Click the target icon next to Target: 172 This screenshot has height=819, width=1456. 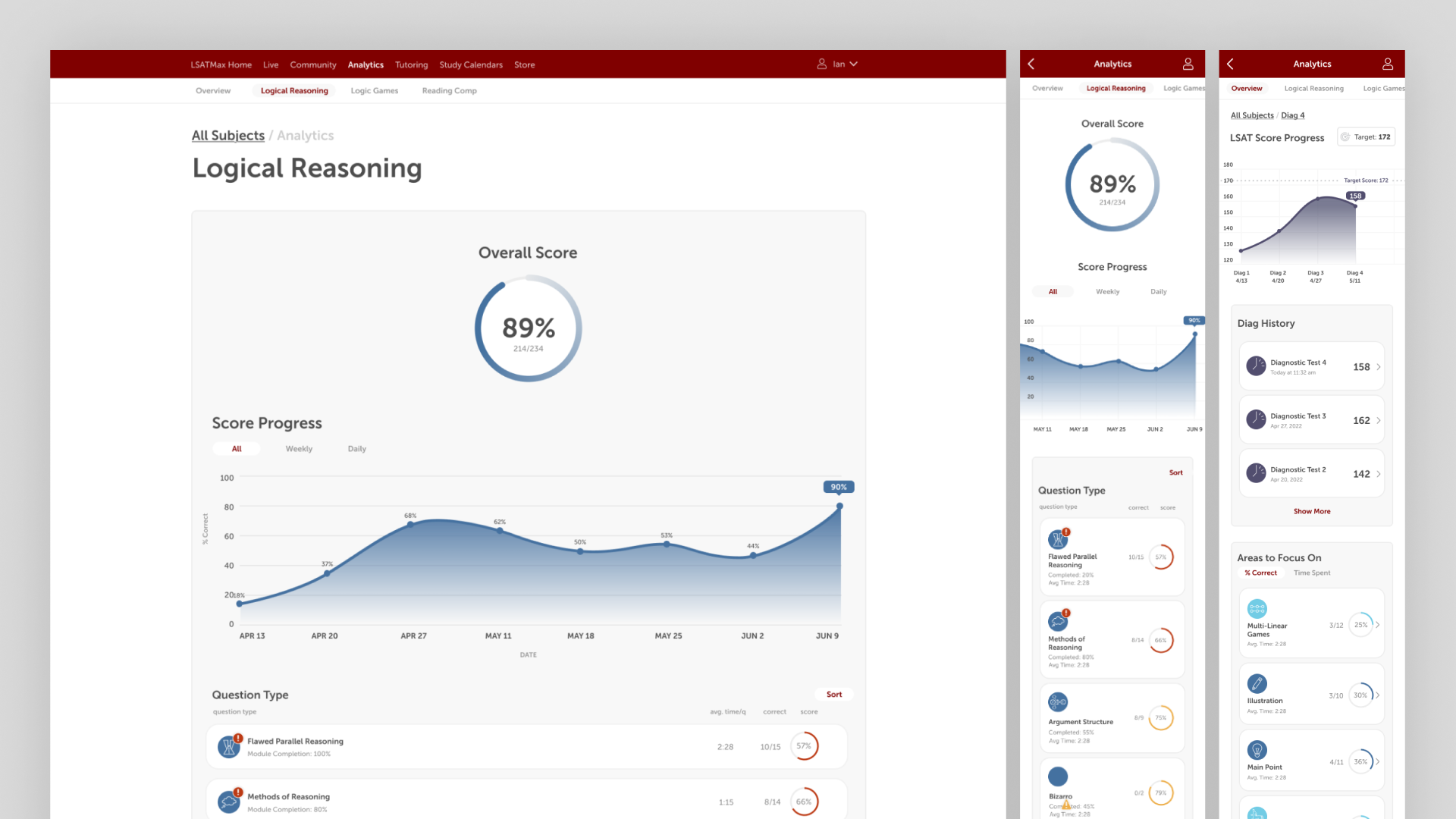coord(1345,137)
